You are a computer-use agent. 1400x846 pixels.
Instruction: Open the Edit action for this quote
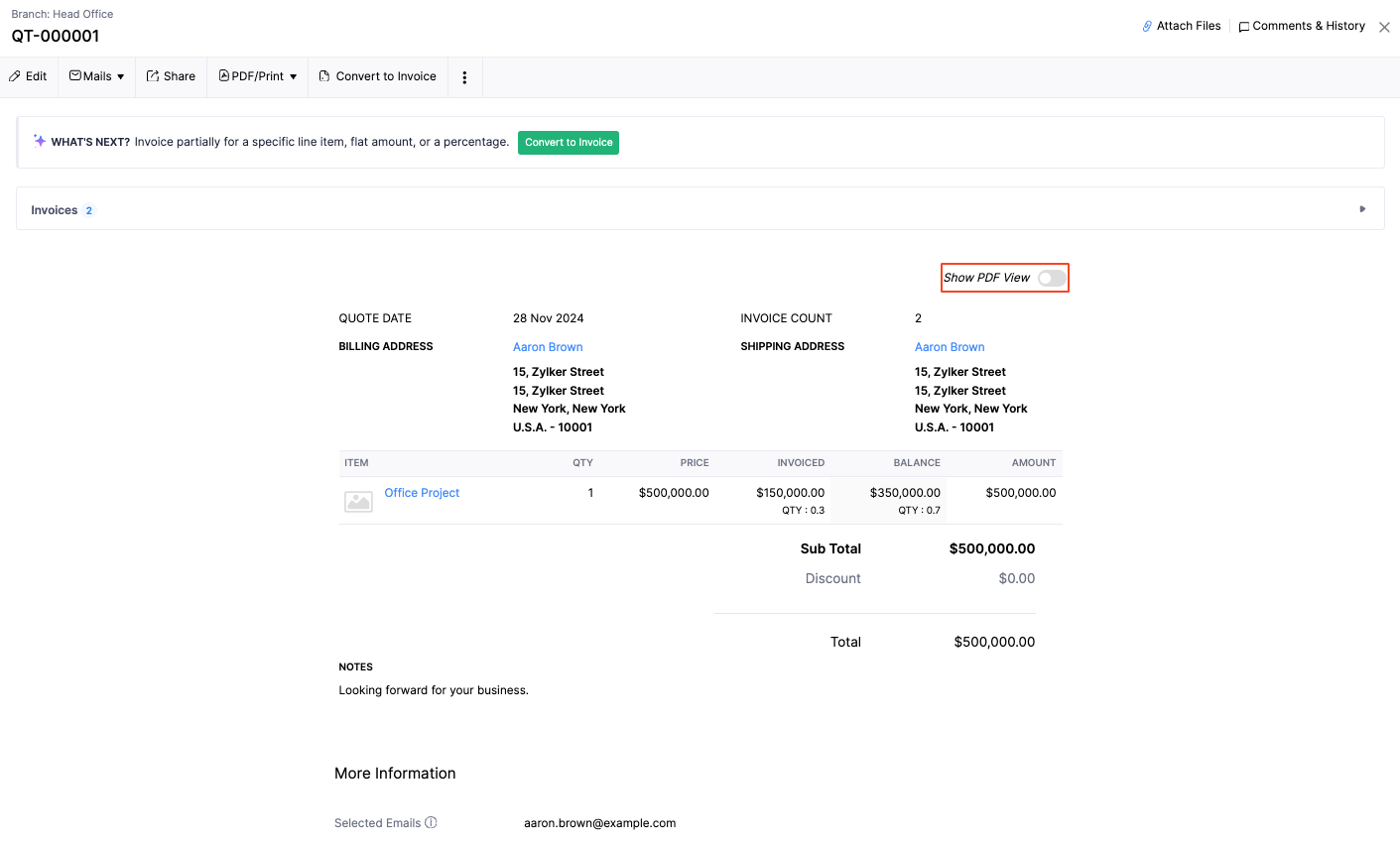point(28,75)
